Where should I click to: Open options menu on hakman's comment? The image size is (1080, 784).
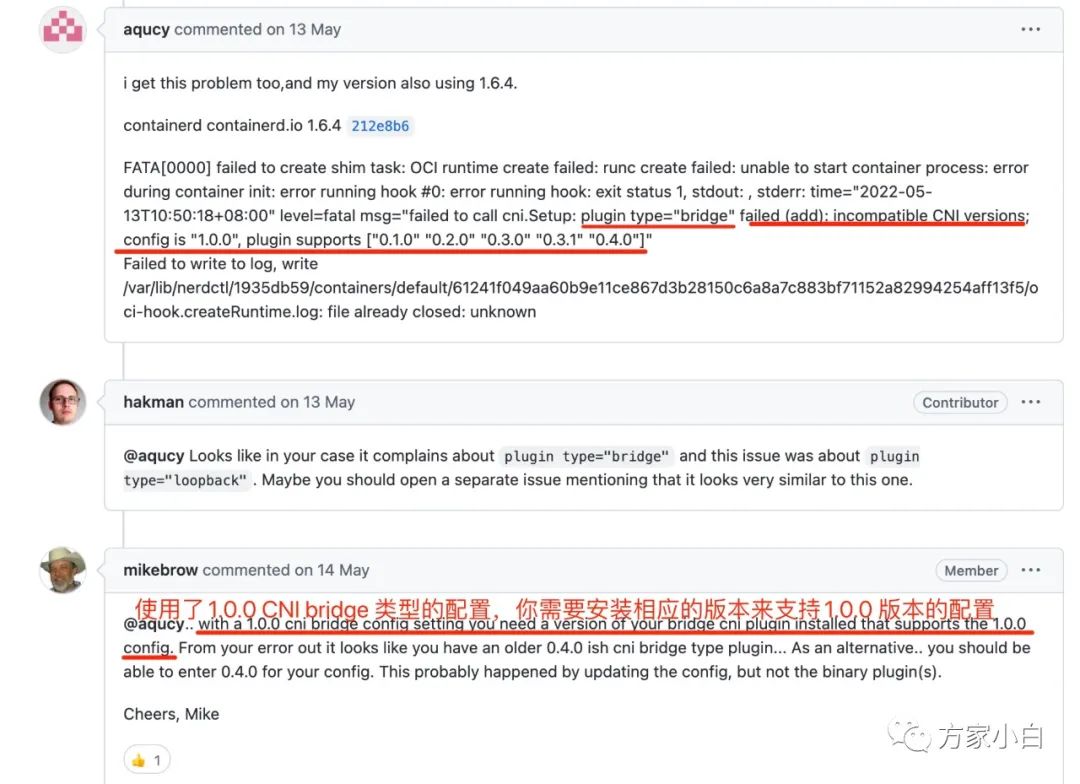pyautogui.click(x=1030, y=402)
